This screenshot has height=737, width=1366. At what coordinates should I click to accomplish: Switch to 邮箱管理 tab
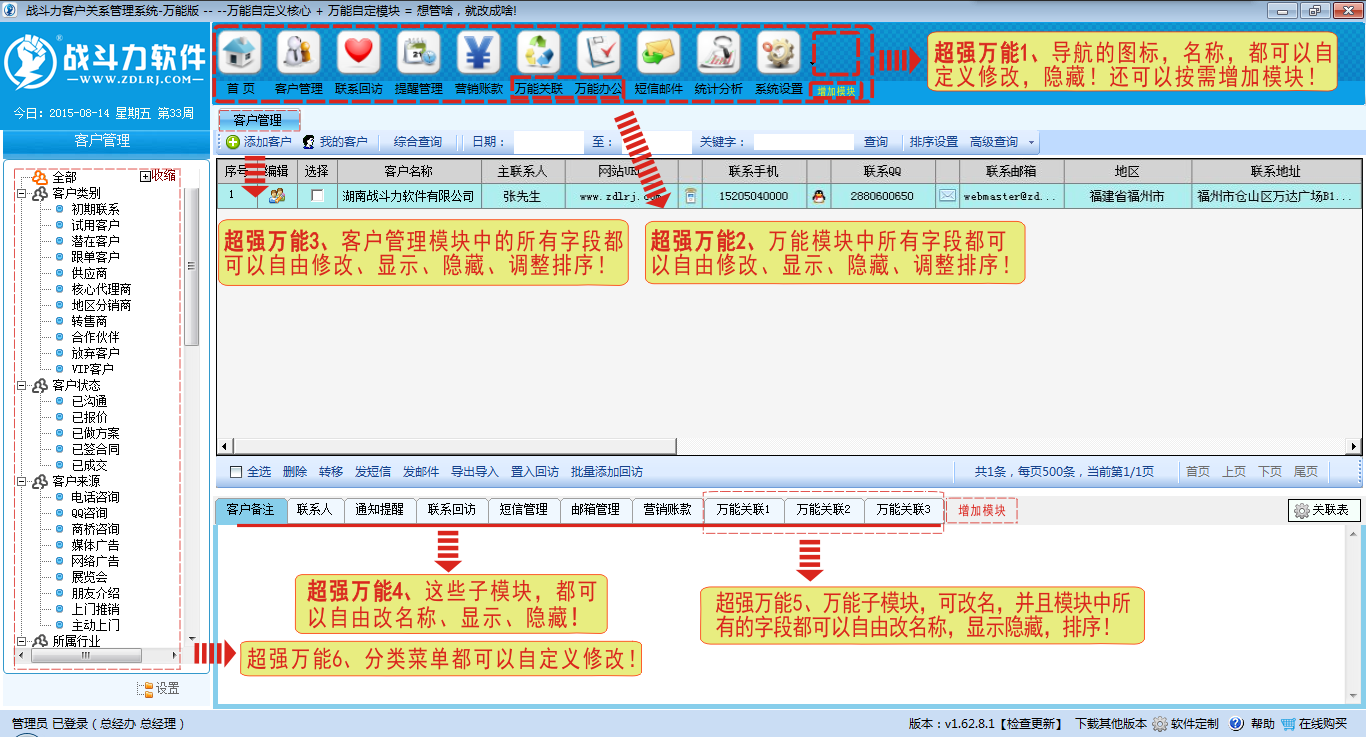(596, 510)
